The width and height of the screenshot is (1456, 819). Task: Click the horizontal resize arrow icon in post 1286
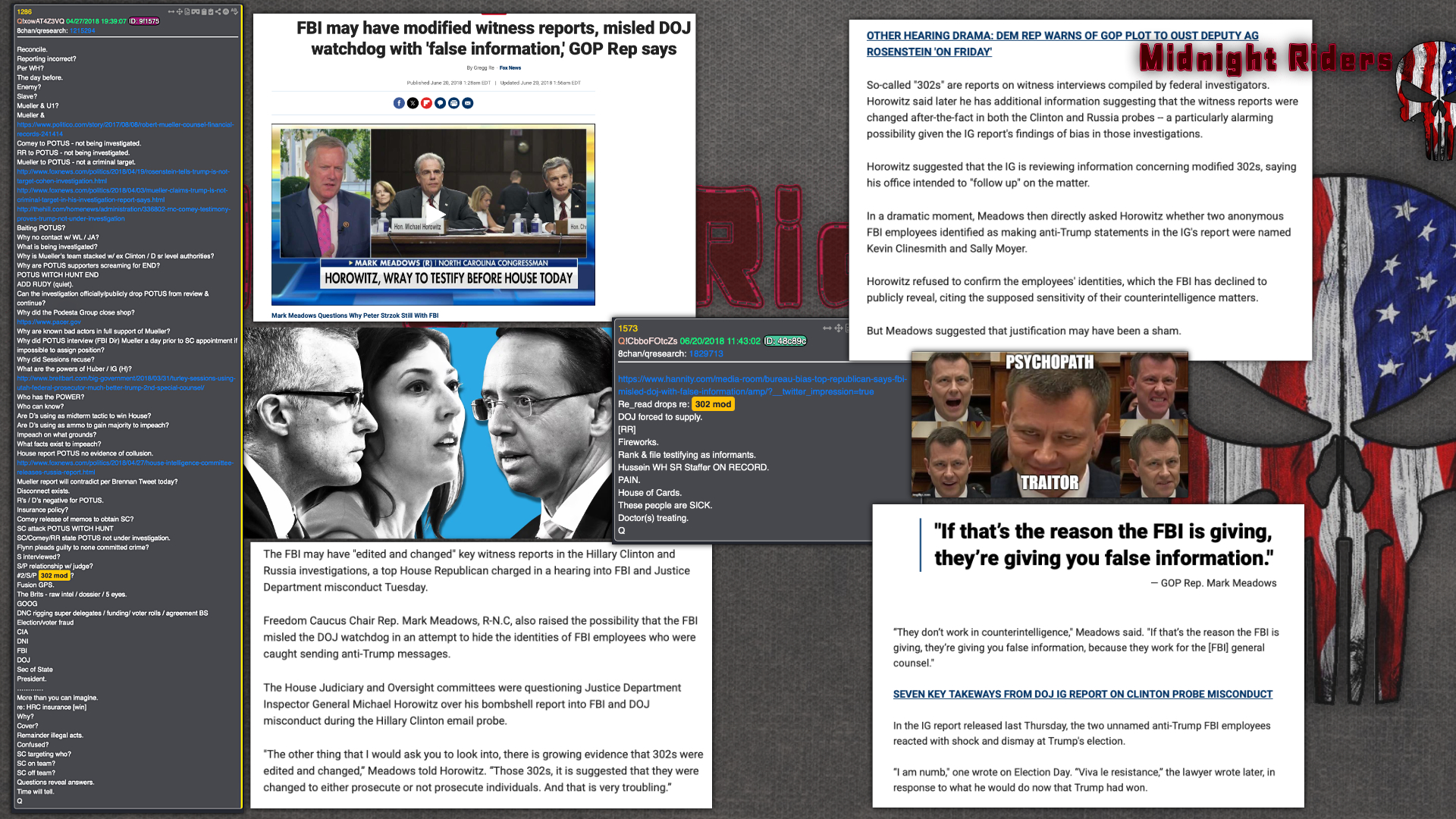click(x=171, y=11)
